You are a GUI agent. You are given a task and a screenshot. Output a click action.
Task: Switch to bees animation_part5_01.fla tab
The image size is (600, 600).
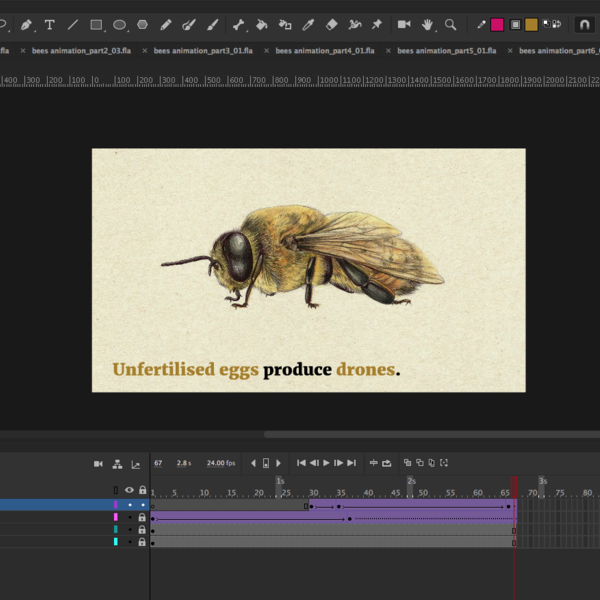coord(447,51)
